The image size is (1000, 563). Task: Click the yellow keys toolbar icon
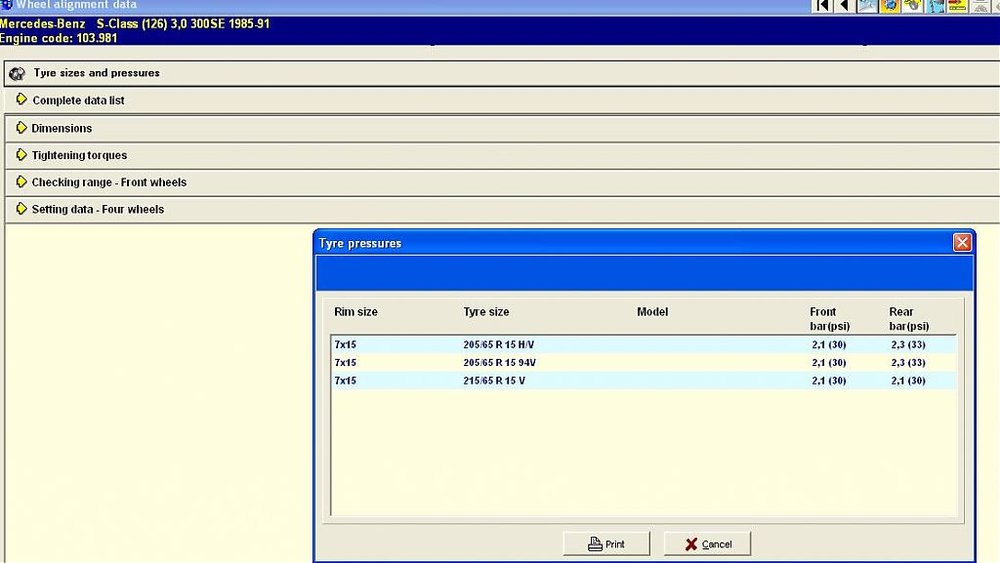point(913,6)
